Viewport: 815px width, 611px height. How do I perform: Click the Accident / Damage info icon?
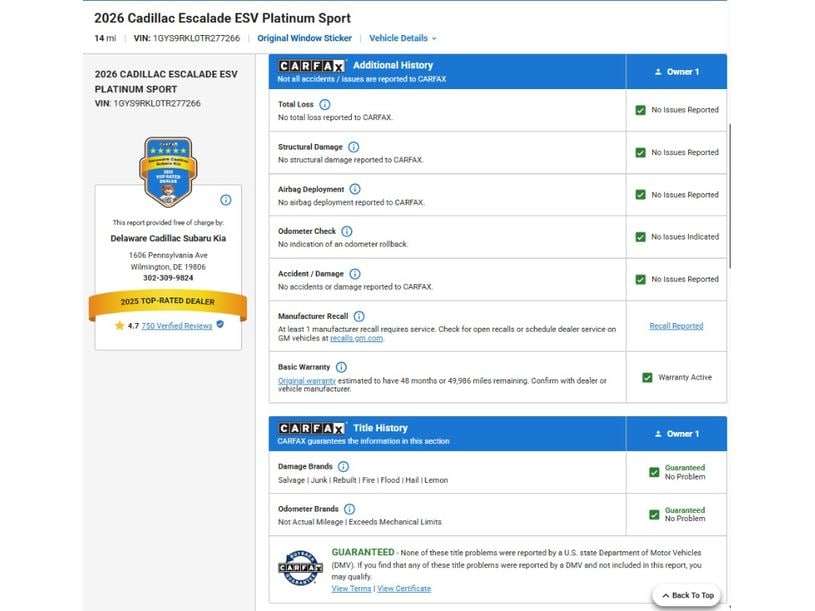coord(355,274)
